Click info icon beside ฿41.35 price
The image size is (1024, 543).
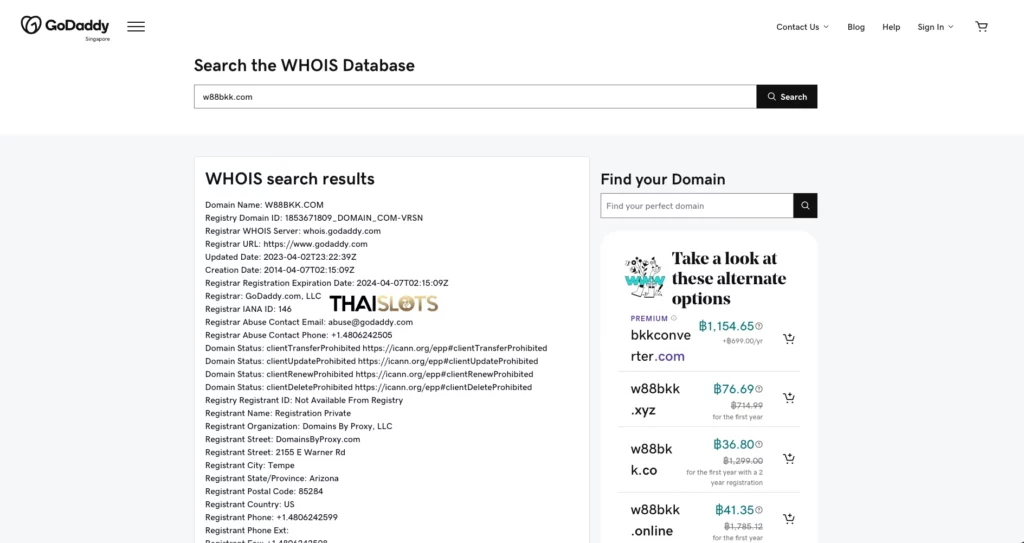759,510
